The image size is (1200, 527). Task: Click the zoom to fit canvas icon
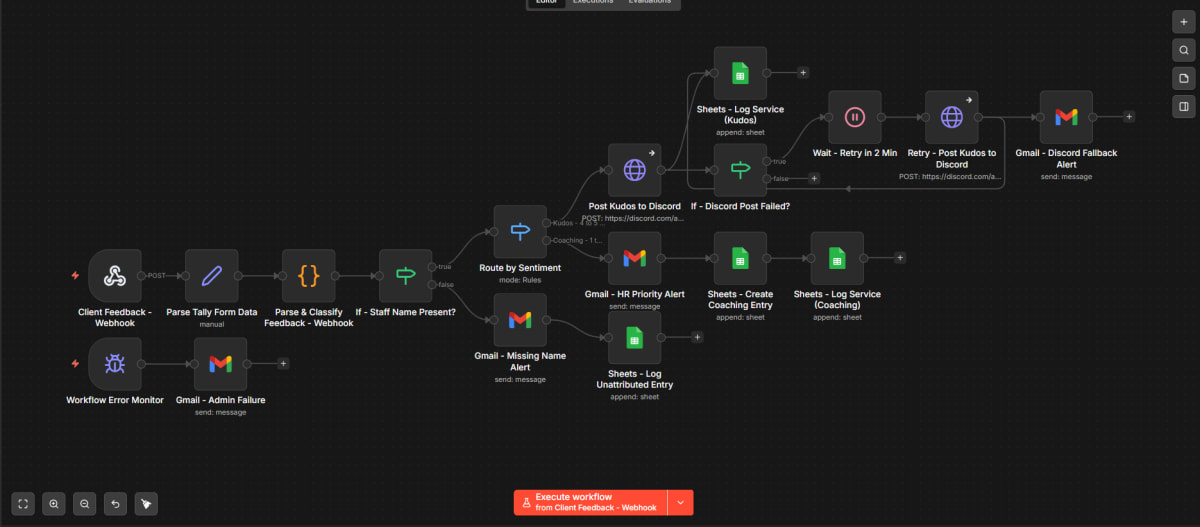(24, 503)
